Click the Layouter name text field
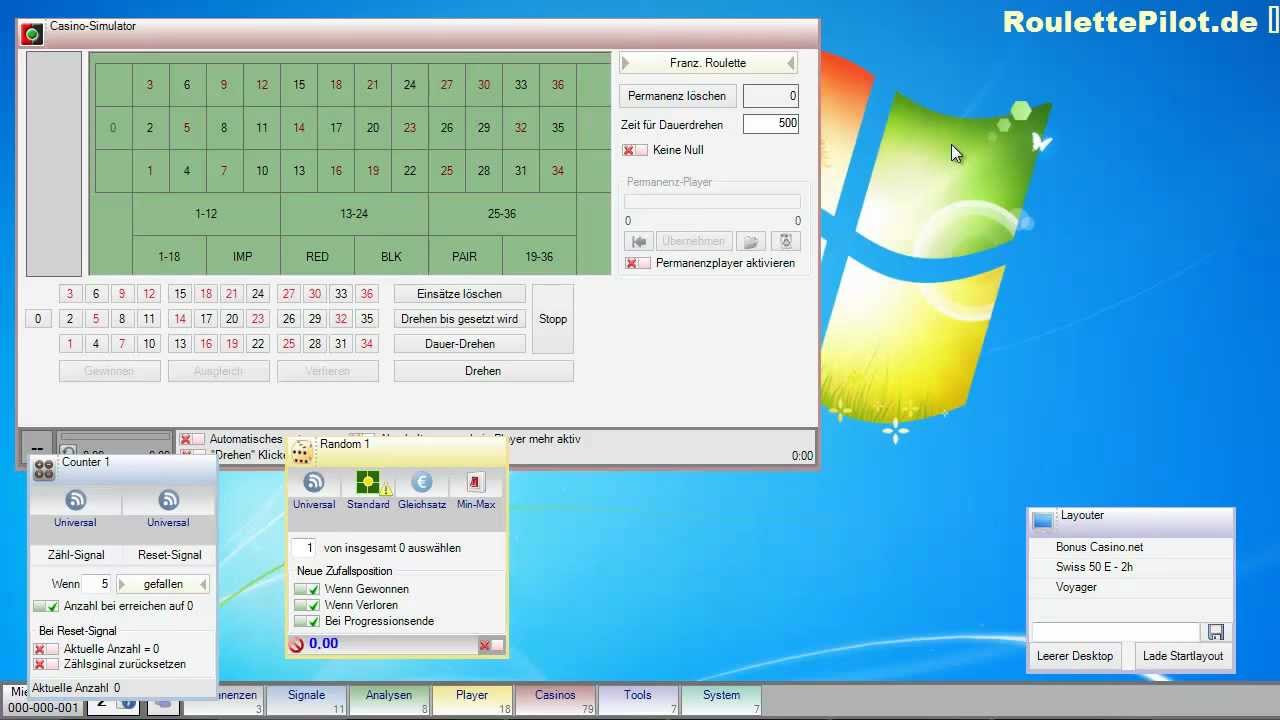1280x720 pixels. 1115,632
